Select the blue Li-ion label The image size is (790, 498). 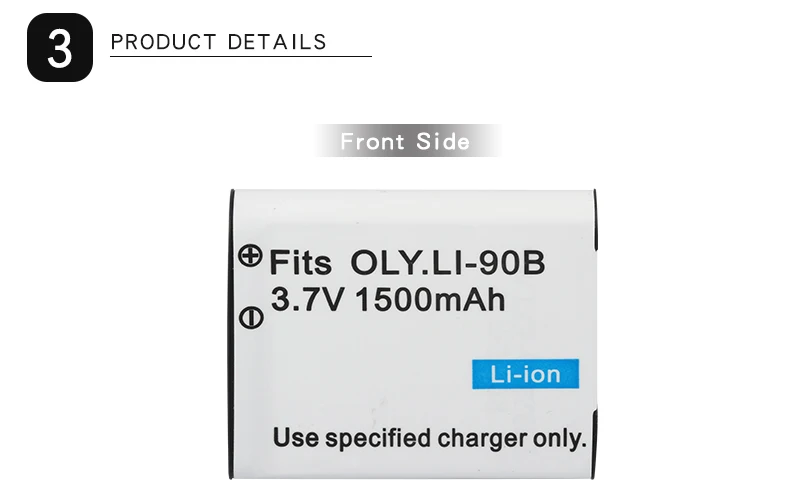(525, 374)
